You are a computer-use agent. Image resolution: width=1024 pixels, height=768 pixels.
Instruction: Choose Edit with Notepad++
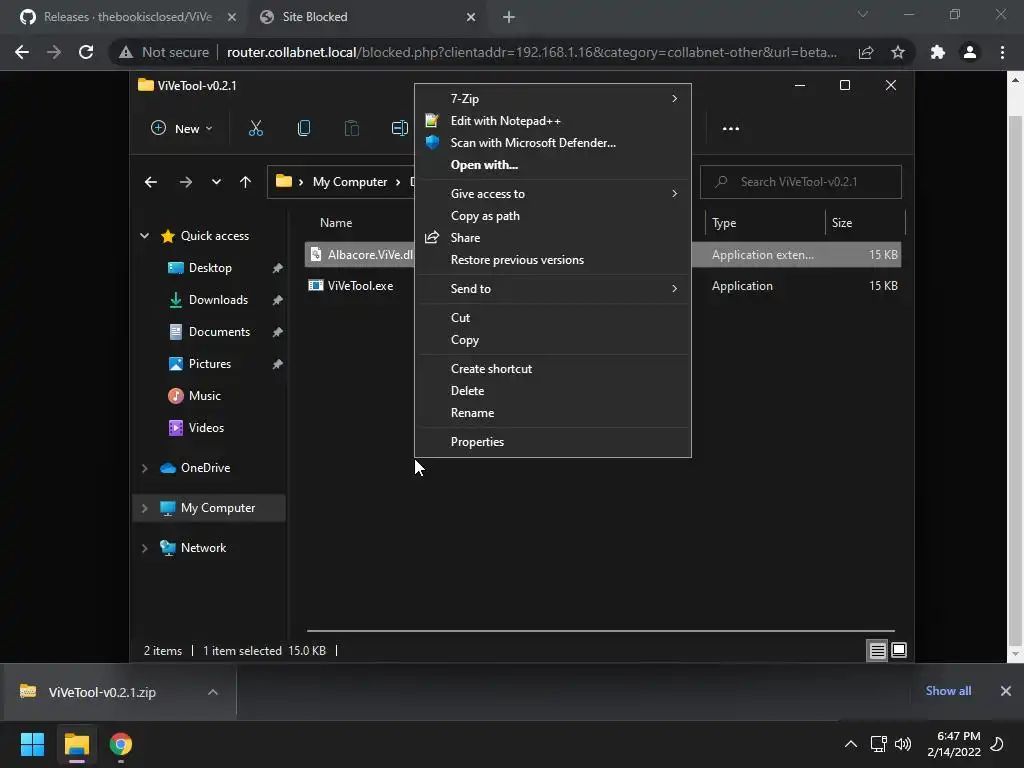click(x=552, y=121)
